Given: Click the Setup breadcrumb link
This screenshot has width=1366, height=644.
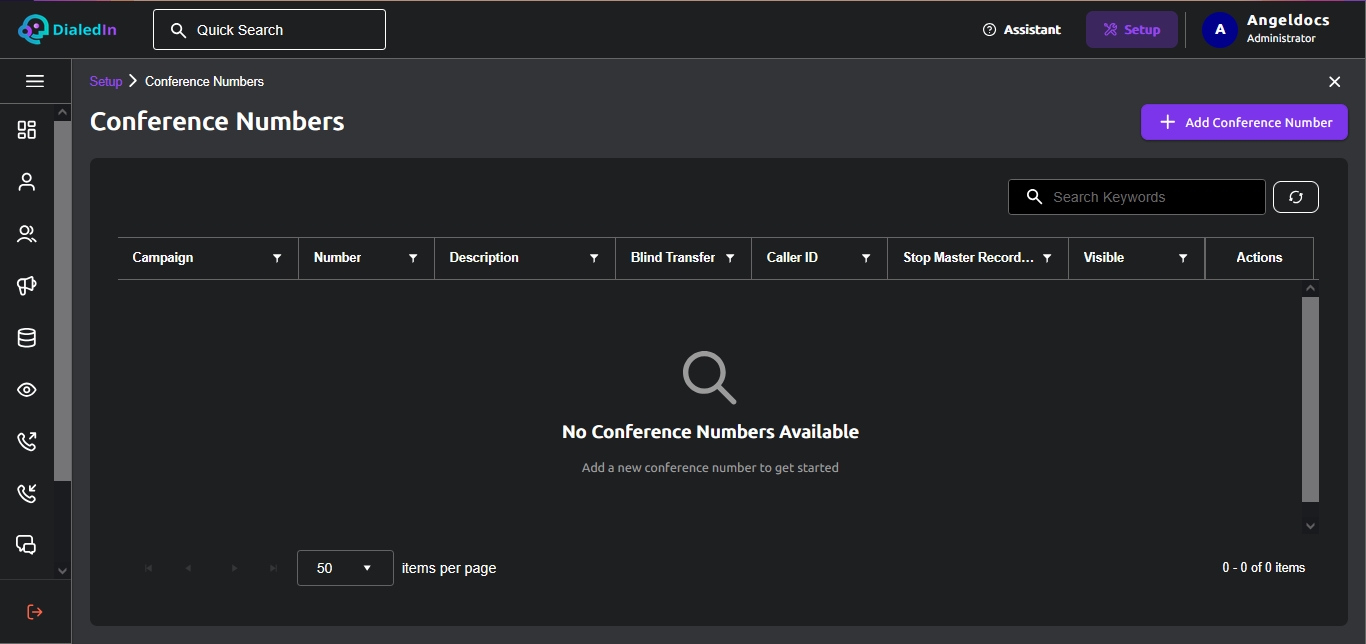Looking at the screenshot, I should pos(106,82).
